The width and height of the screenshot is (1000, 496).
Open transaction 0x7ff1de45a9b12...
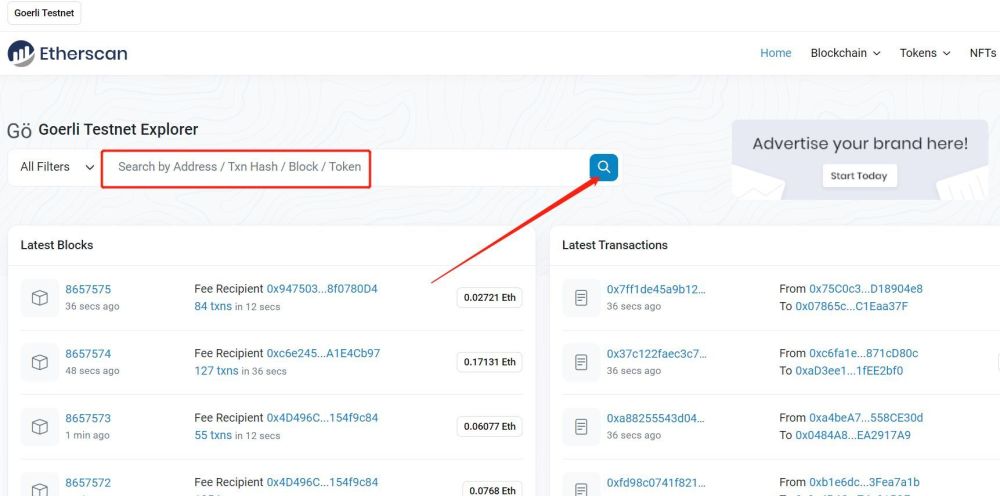tap(656, 289)
